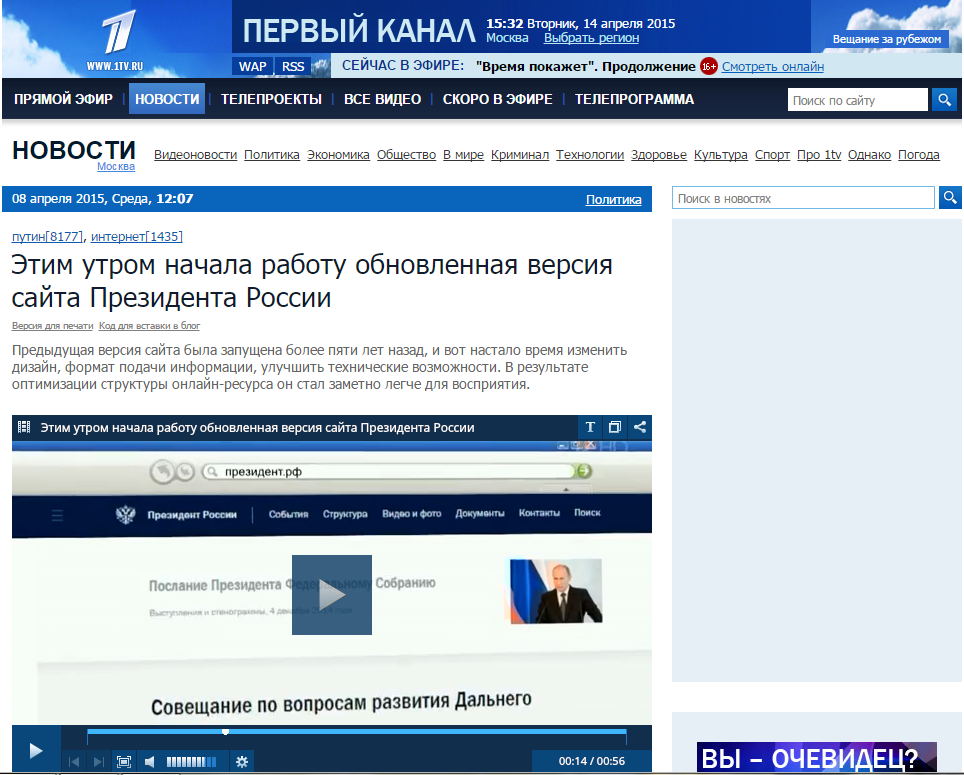Open the 'Версия для печати' link
This screenshot has width=964, height=775.
click(52, 326)
